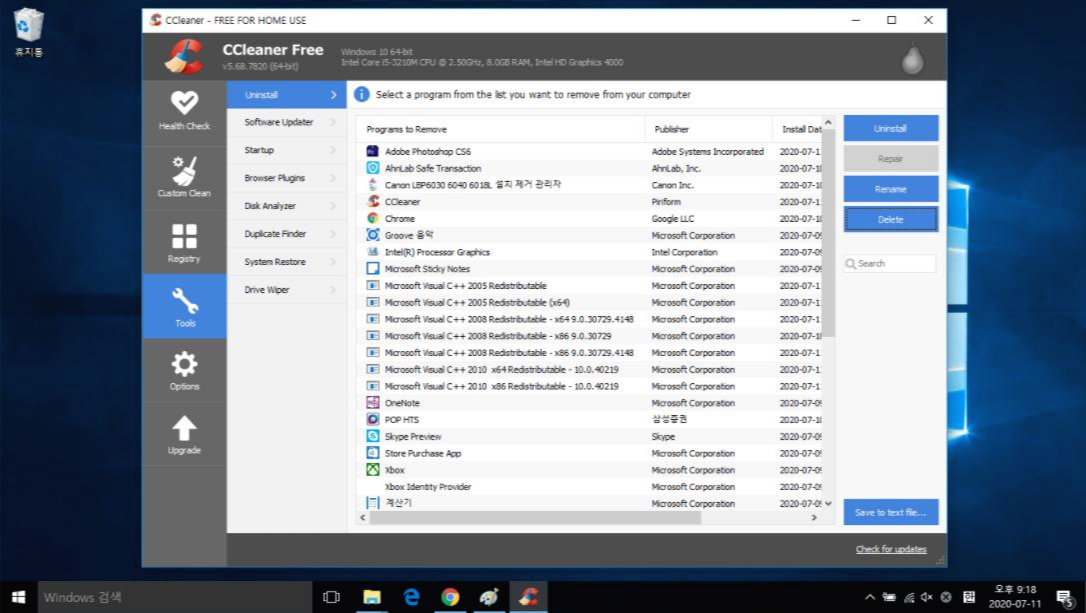1086x613 pixels.
Task: Open the Action Center notifications icon
Action: [x=1065, y=597]
